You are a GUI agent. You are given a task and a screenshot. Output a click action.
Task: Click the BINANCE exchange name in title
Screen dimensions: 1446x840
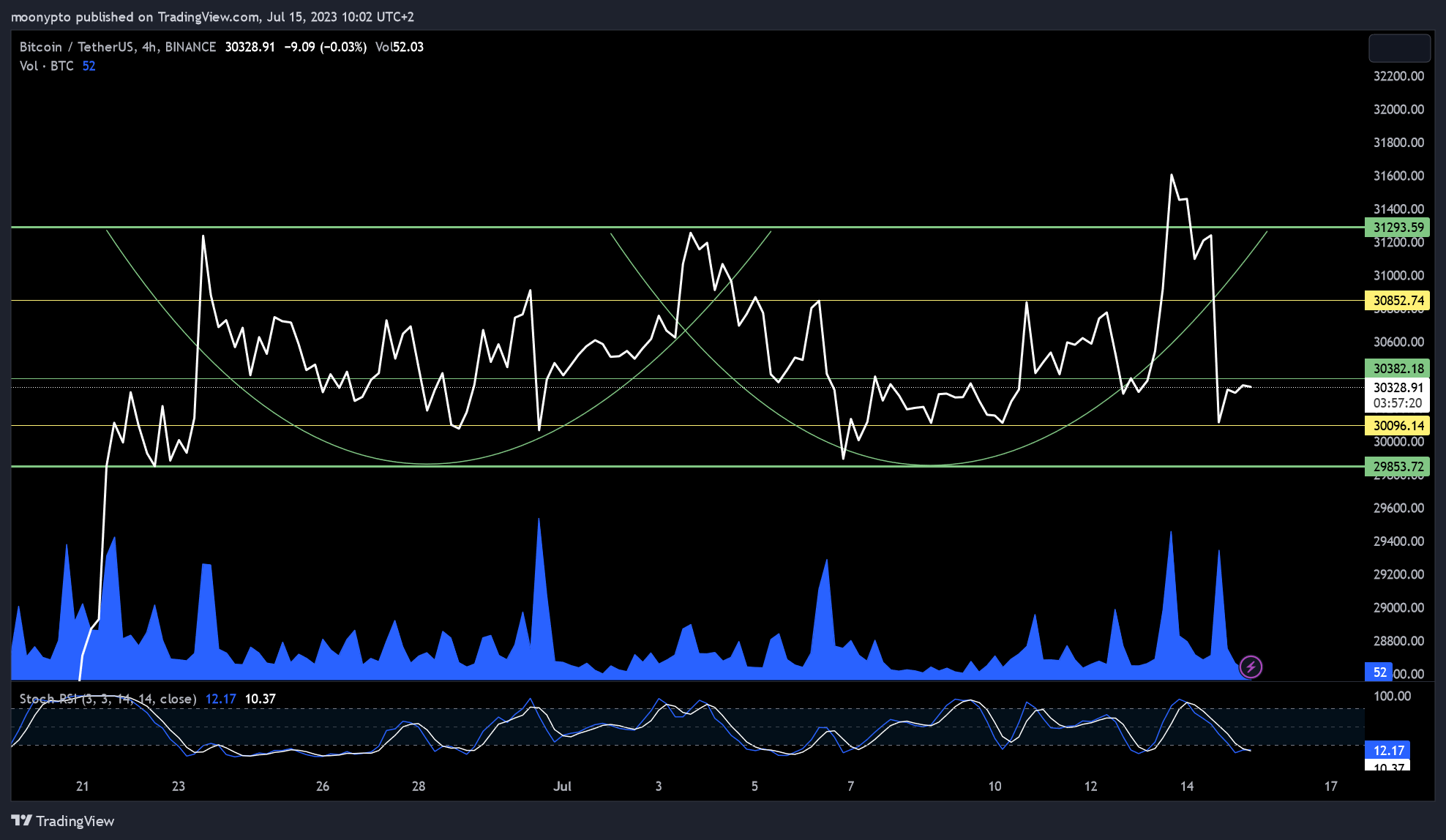pos(190,47)
